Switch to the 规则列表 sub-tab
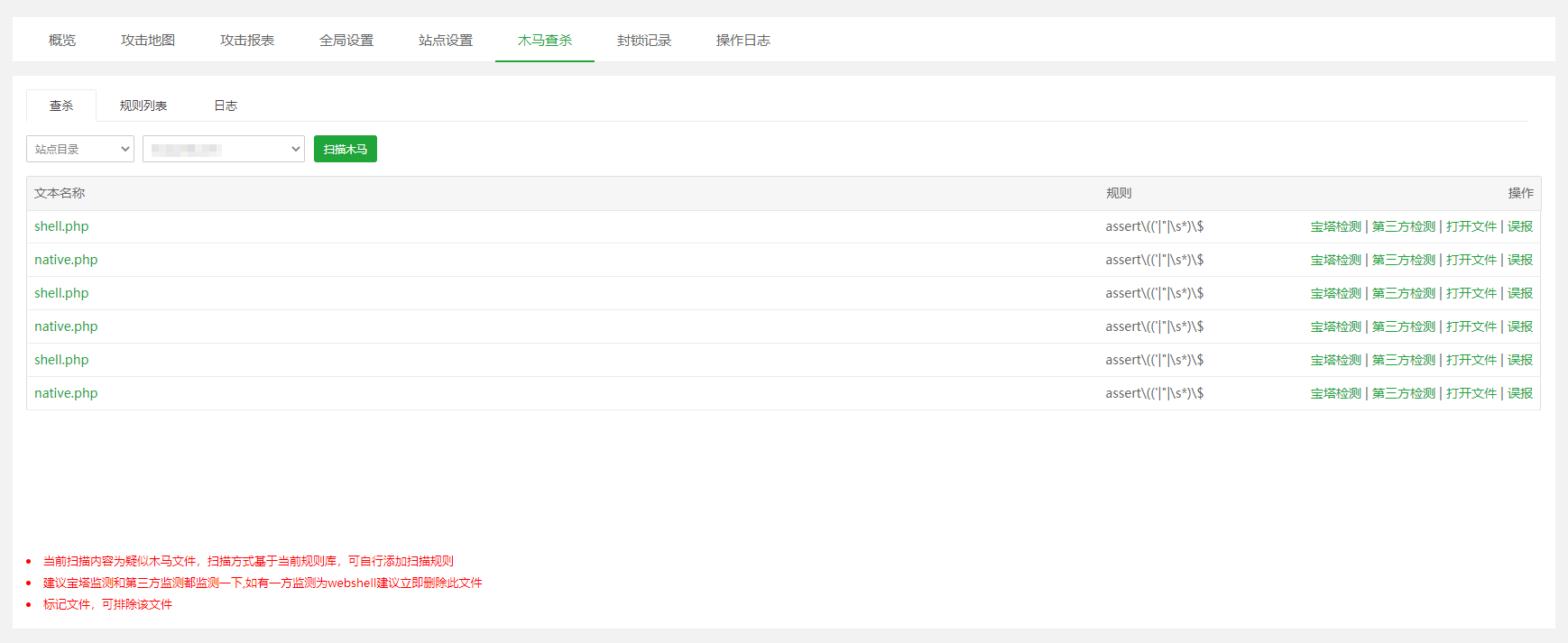This screenshot has height=643, width=1568. click(x=143, y=106)
